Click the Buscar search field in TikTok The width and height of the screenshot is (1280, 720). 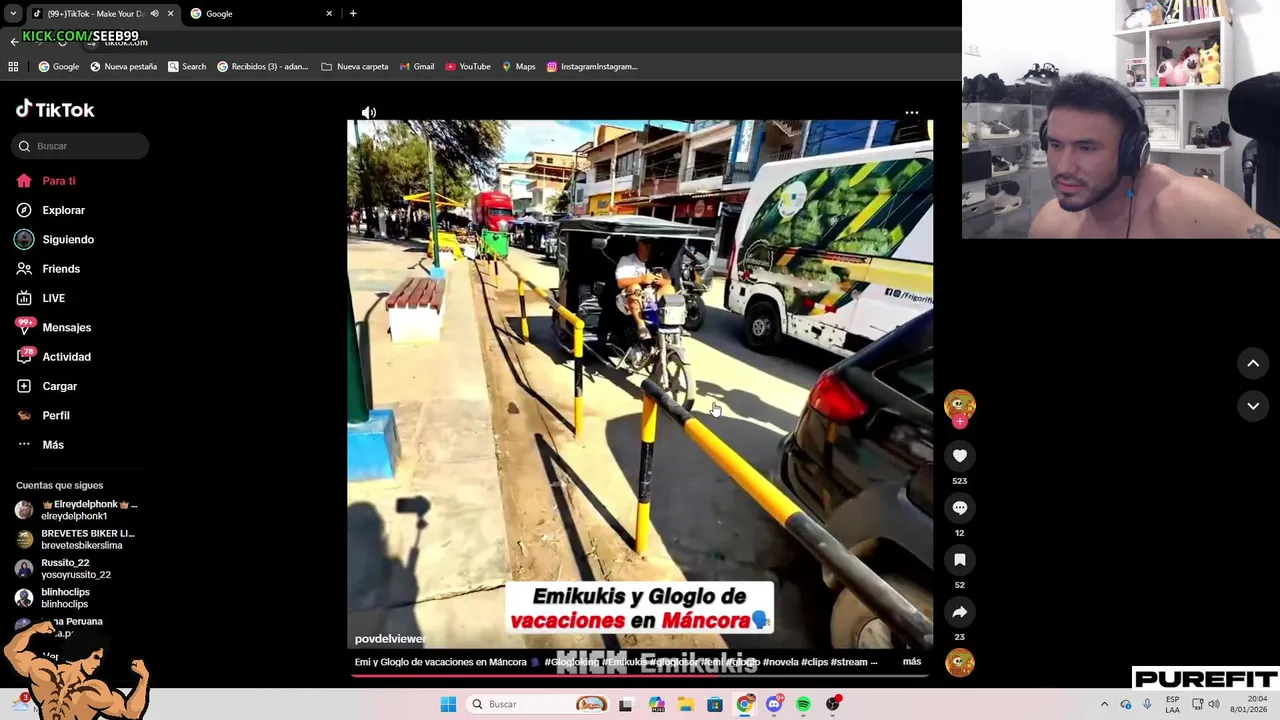coord(80,146)
